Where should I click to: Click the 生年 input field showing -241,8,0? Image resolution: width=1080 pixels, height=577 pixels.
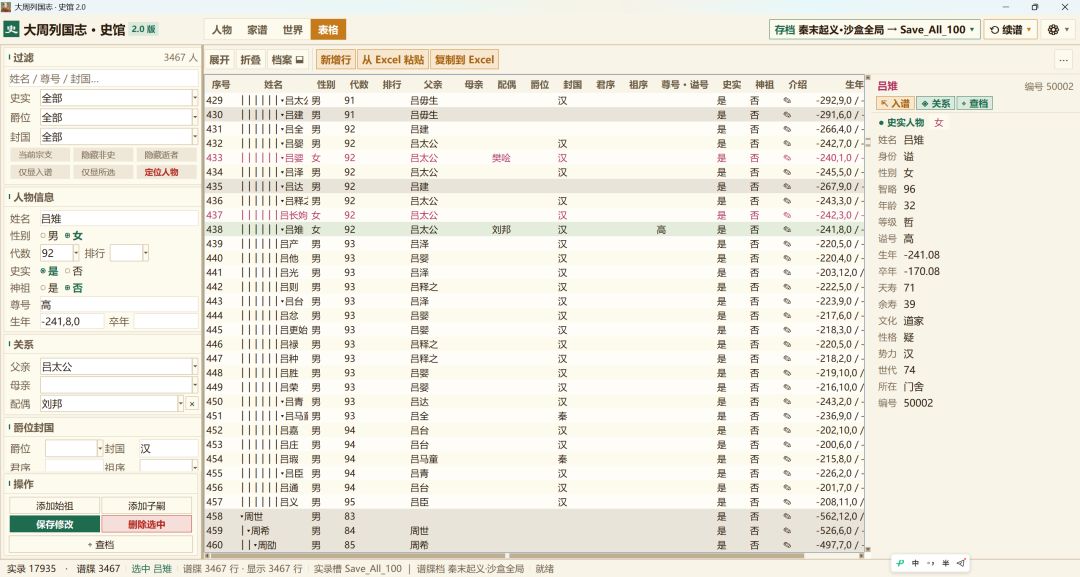pyautogui.click(x=72, y=322)
